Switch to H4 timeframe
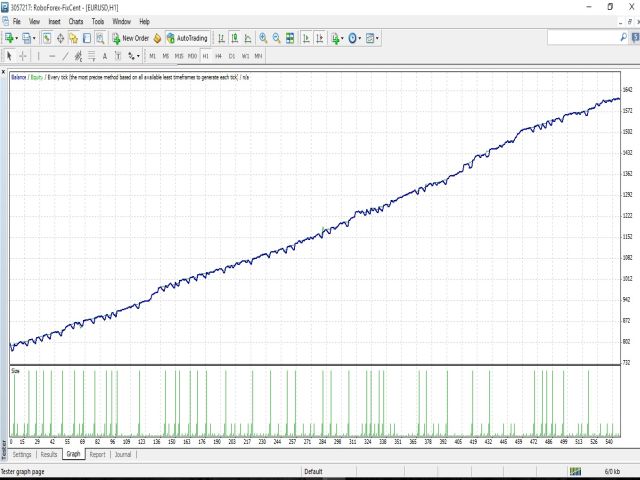This screenshot has height=480, width=640. pyautogui.click(x=218, y=56)
